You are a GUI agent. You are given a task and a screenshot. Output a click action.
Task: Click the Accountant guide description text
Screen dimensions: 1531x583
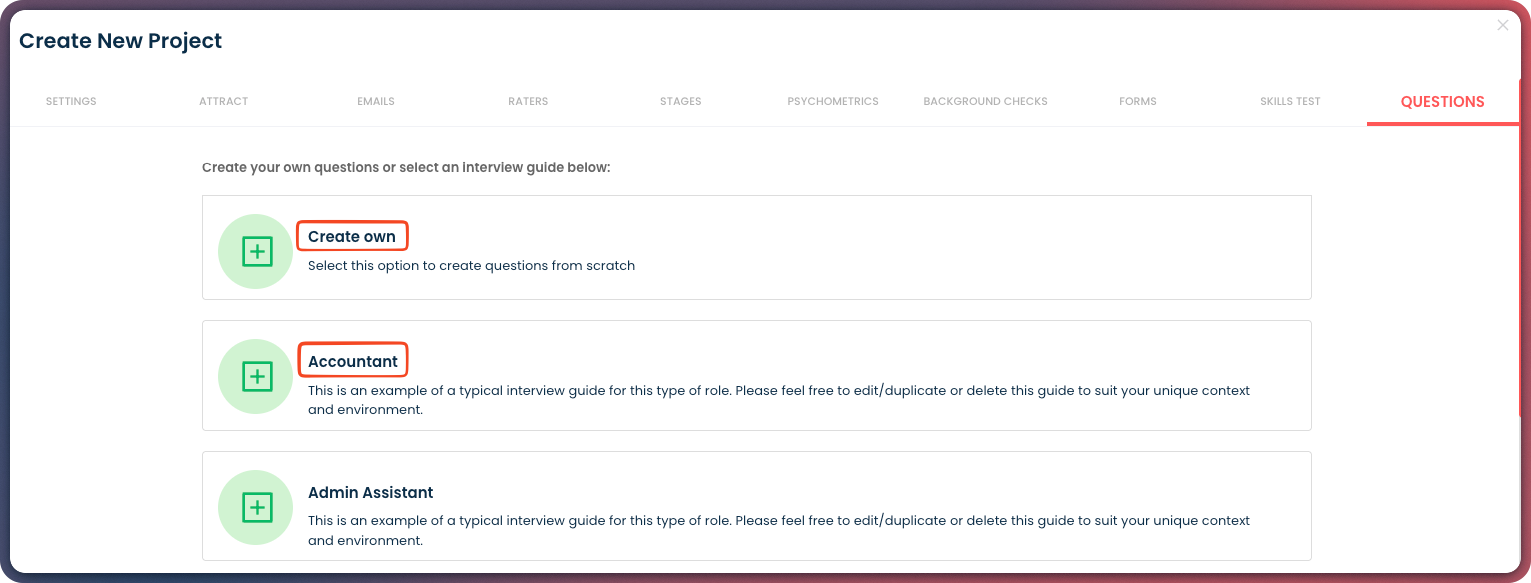(x=778, y=400)
